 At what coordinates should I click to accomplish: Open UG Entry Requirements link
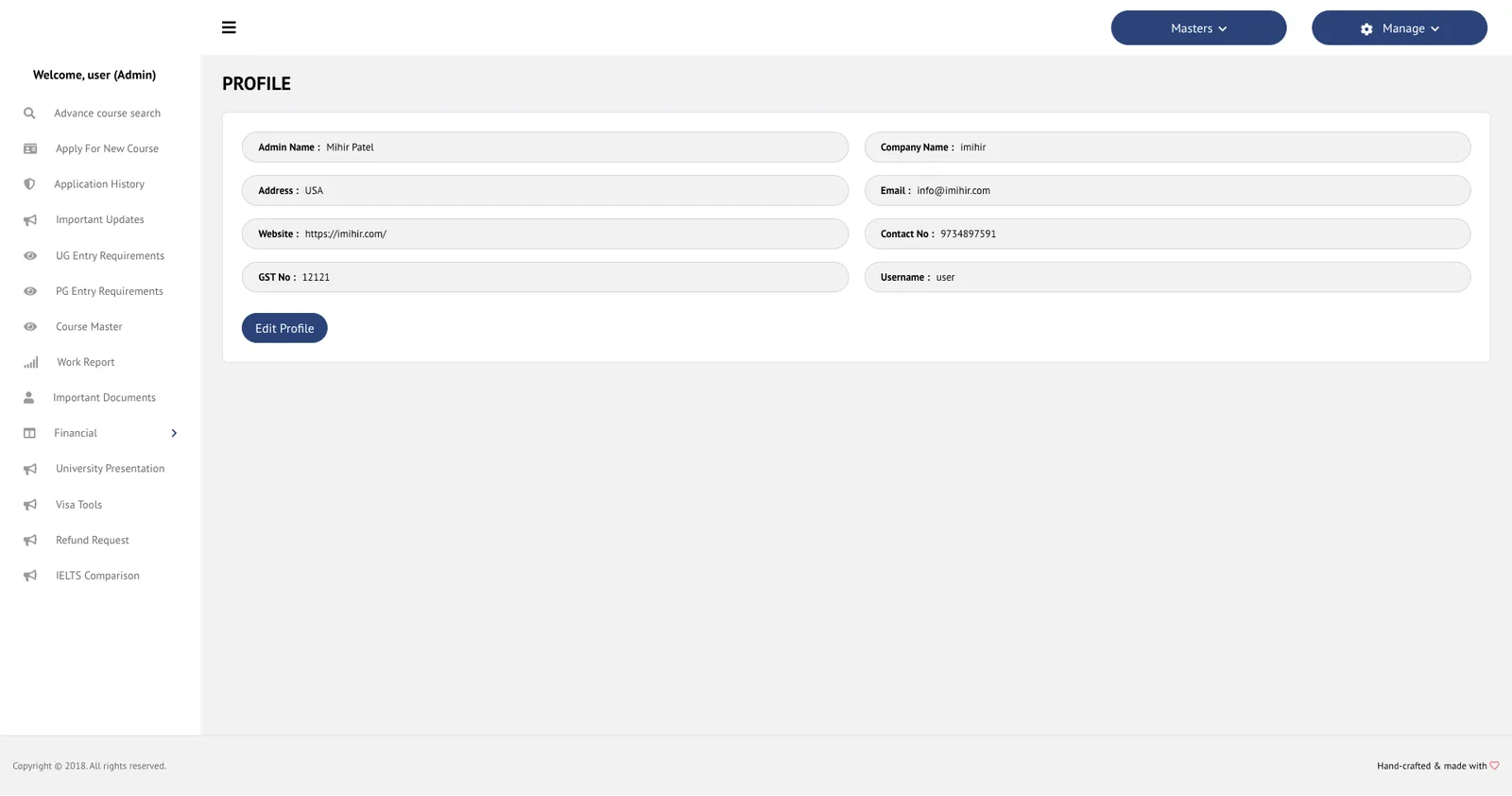[x=110, y=256]
